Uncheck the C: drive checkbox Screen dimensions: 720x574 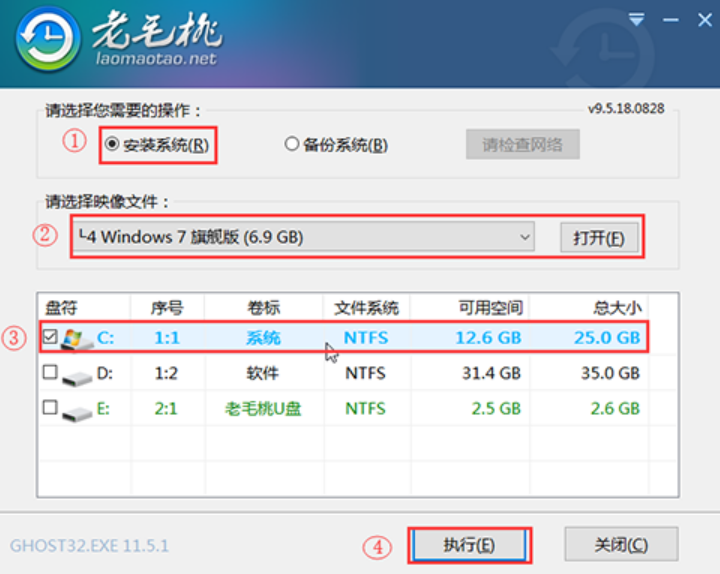click(x=50, y=338)
